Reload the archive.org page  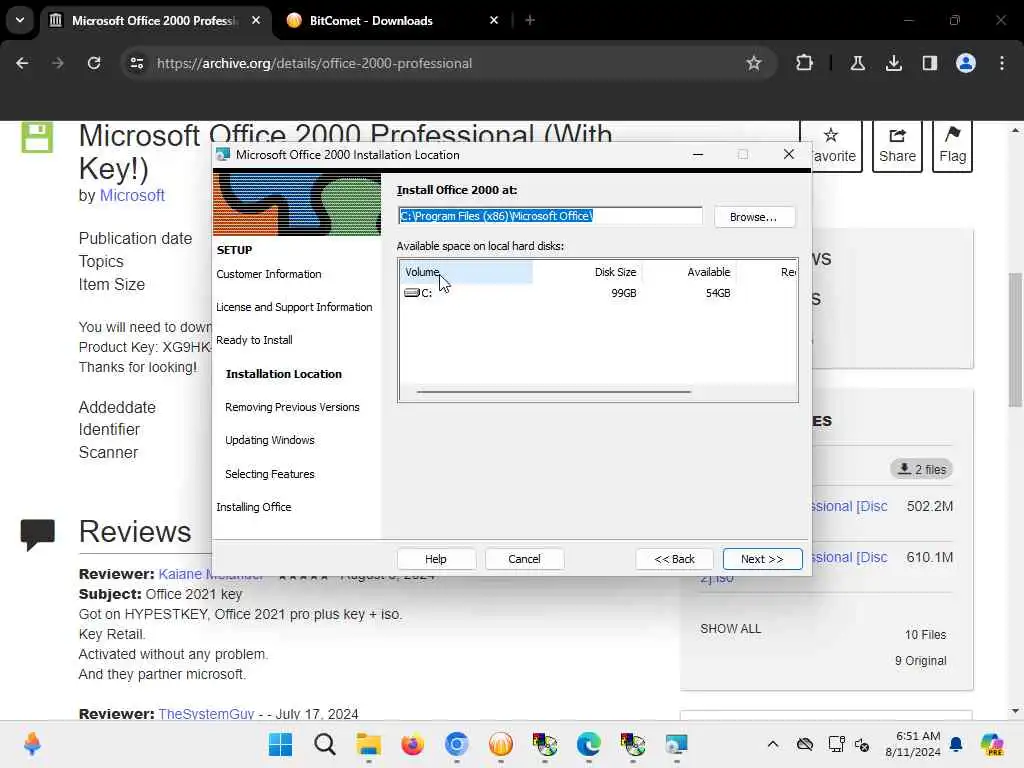pyautogui.click(x=94, y=63)
